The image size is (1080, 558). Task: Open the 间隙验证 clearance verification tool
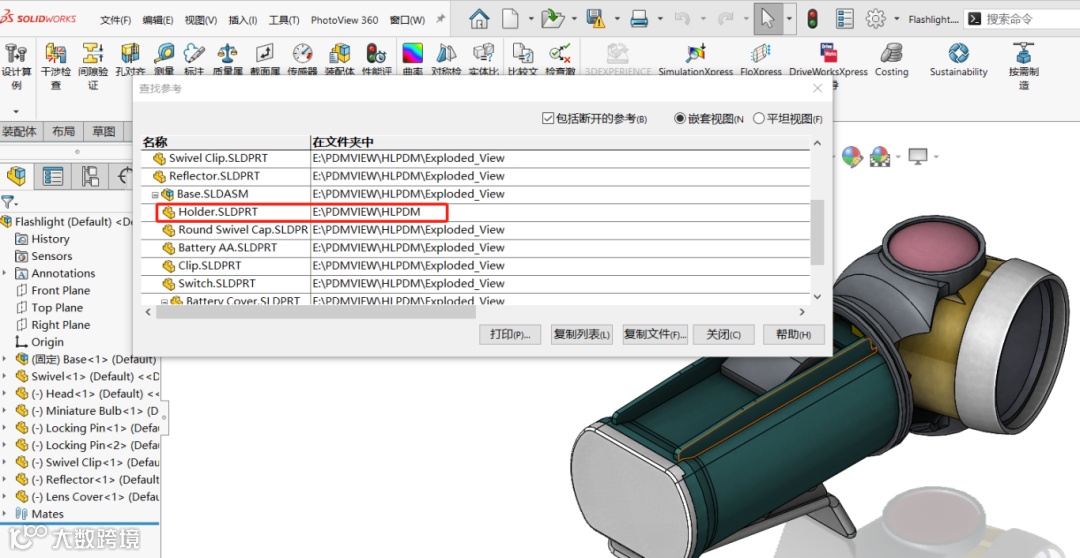pos(93,65)
